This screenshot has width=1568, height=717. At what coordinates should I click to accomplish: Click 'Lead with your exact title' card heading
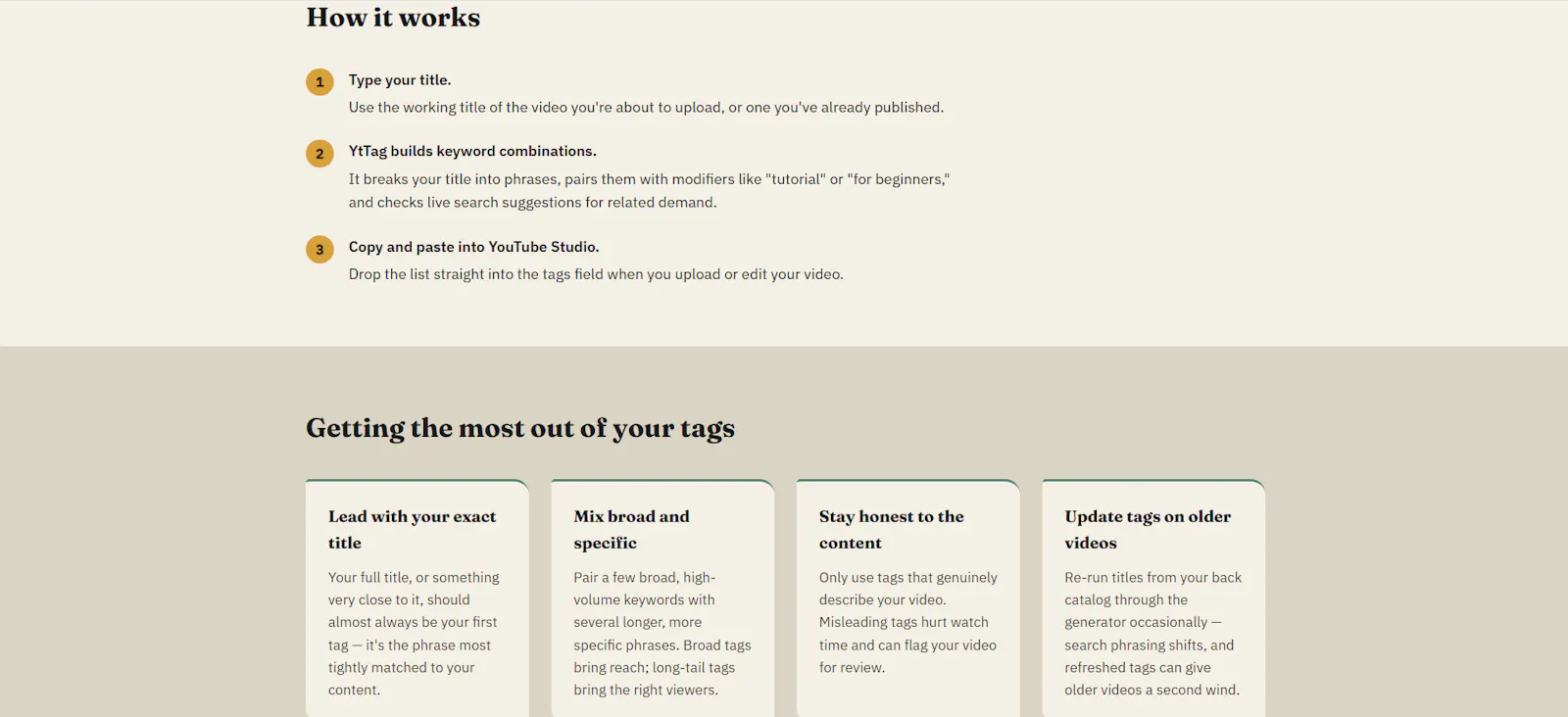pyautogui.click(x=413, y=530)
